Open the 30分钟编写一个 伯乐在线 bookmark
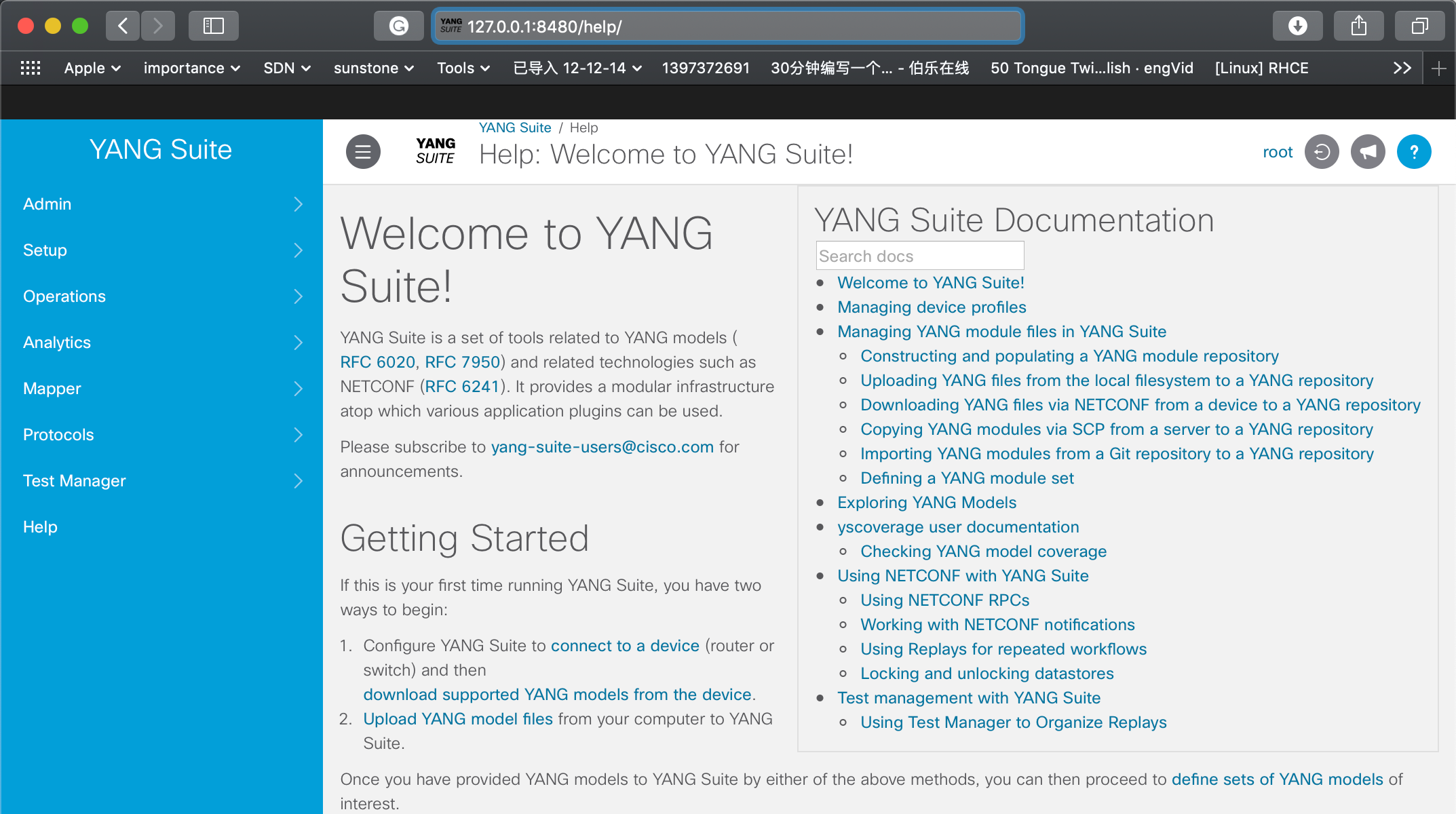 [x=870, y=68]
